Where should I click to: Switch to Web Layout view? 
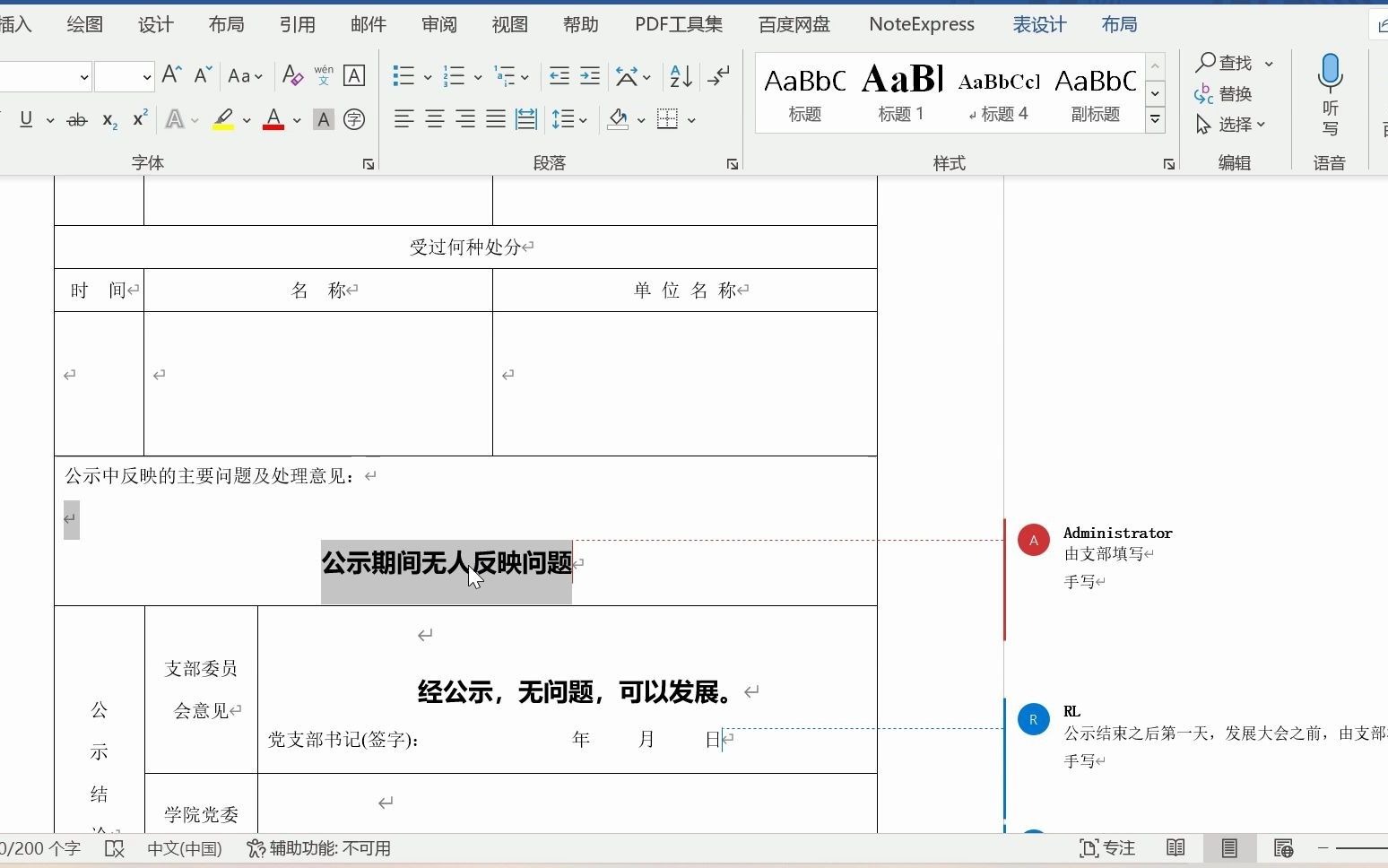1283,848
